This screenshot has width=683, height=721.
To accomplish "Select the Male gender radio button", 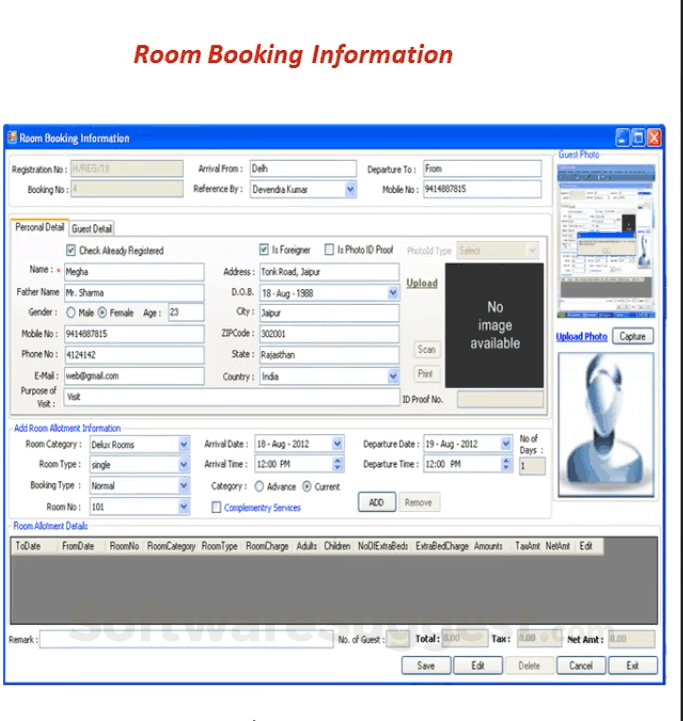I will (x=71, y=313).
